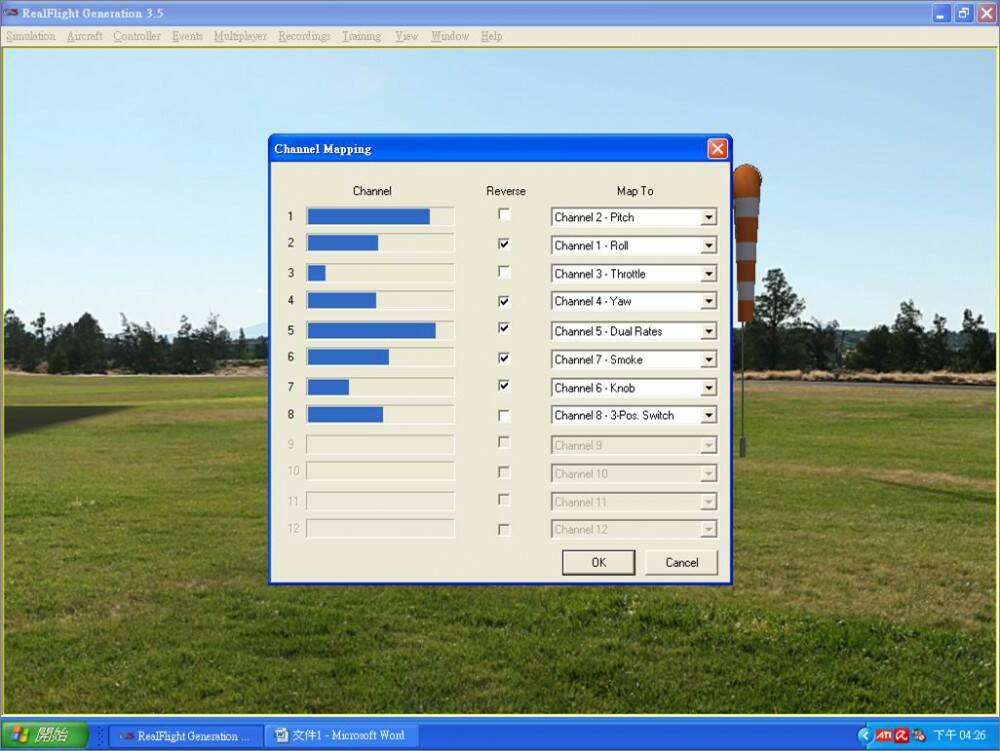The height and width of the screenshot is (751, 1000).
Task: Uncheck Reverse for channel 6
Action: (504, 358)
